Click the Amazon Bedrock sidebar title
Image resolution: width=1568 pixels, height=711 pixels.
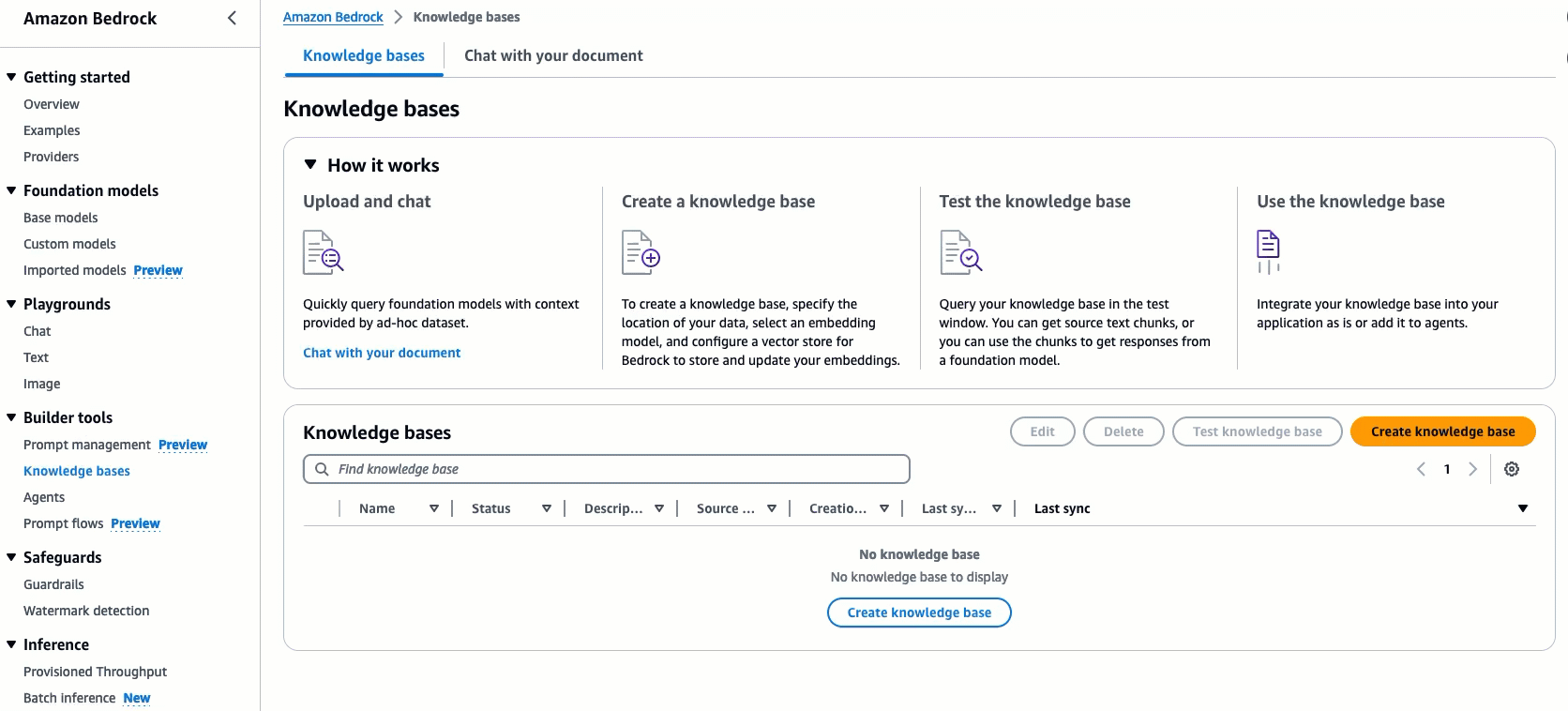(90, 18)
